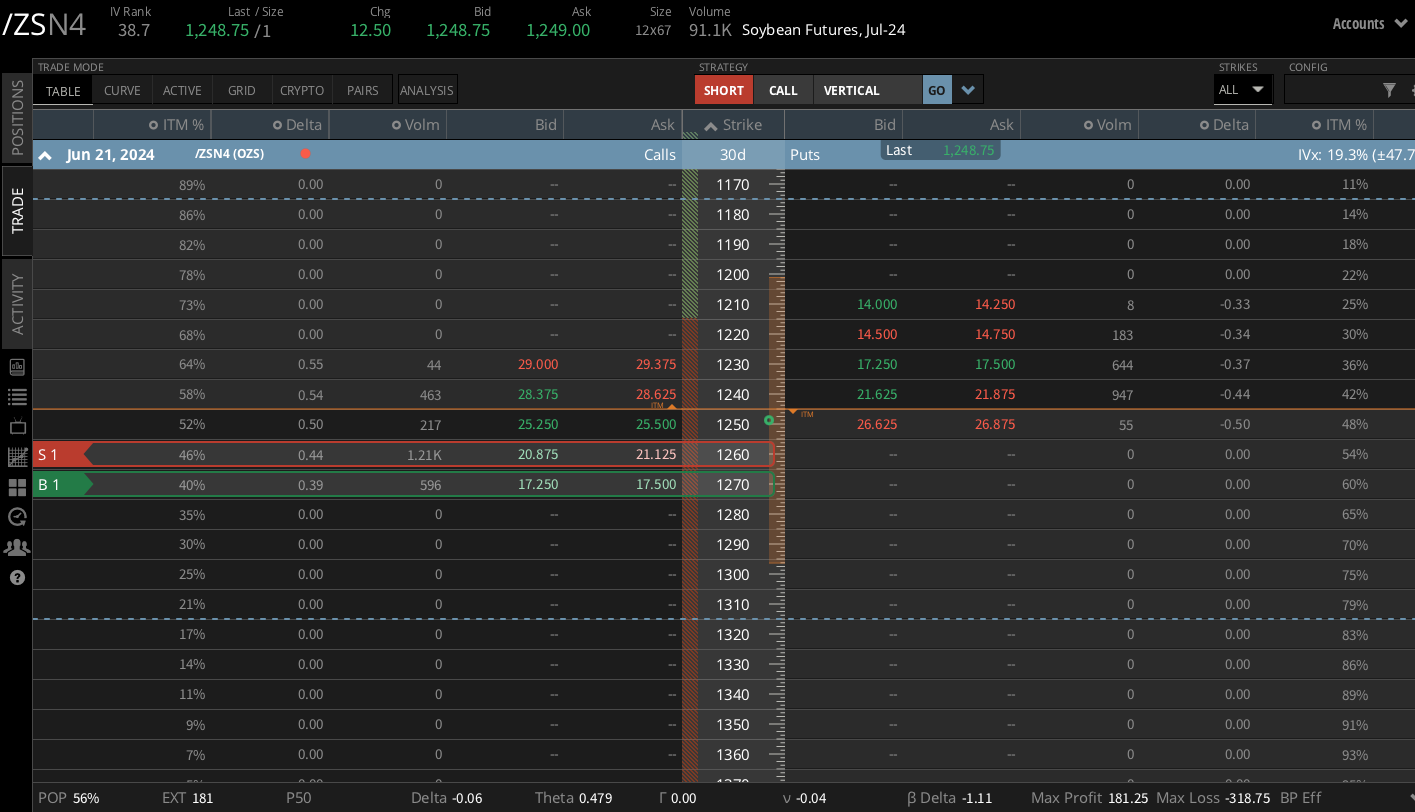Click call bid 25.250 at 1250 strike

538,425
